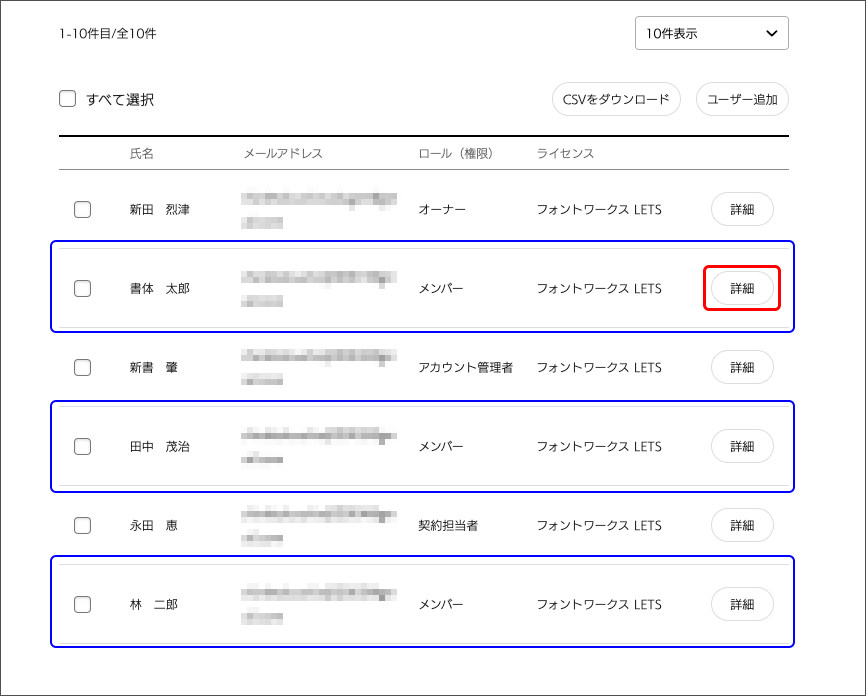Check the すべて選択 checkbox
Viewport: 866px width, 696px height.
click(x=68, y=99)
